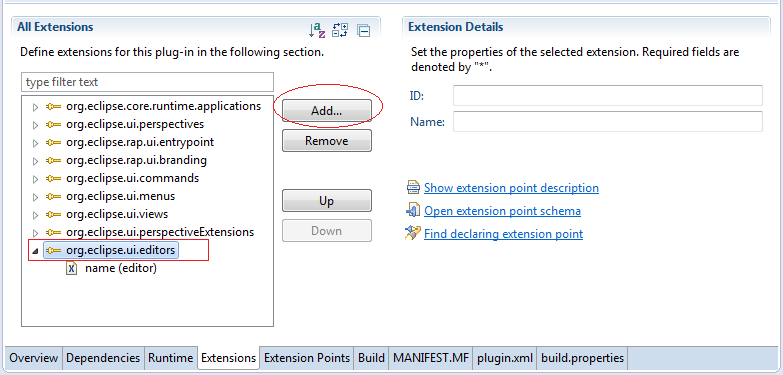Open the MANIFEST.MF tab
Image resolution: width=783 pixels, height=375 pixels.
pyautogui.click(x=430, y=358)
